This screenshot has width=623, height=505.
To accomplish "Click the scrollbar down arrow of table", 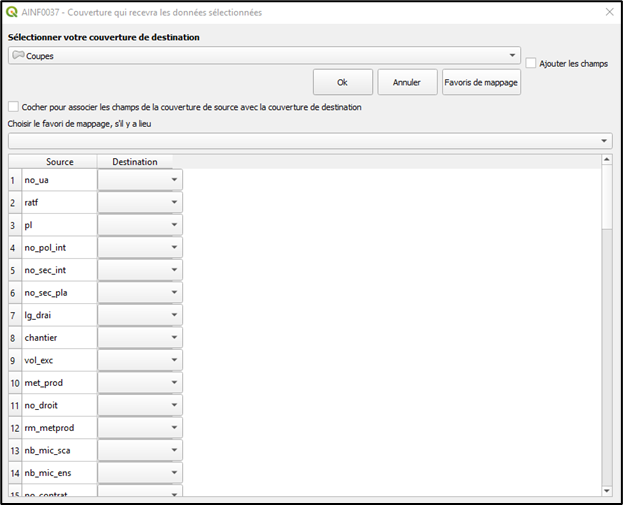I will [x=606, y=490].
